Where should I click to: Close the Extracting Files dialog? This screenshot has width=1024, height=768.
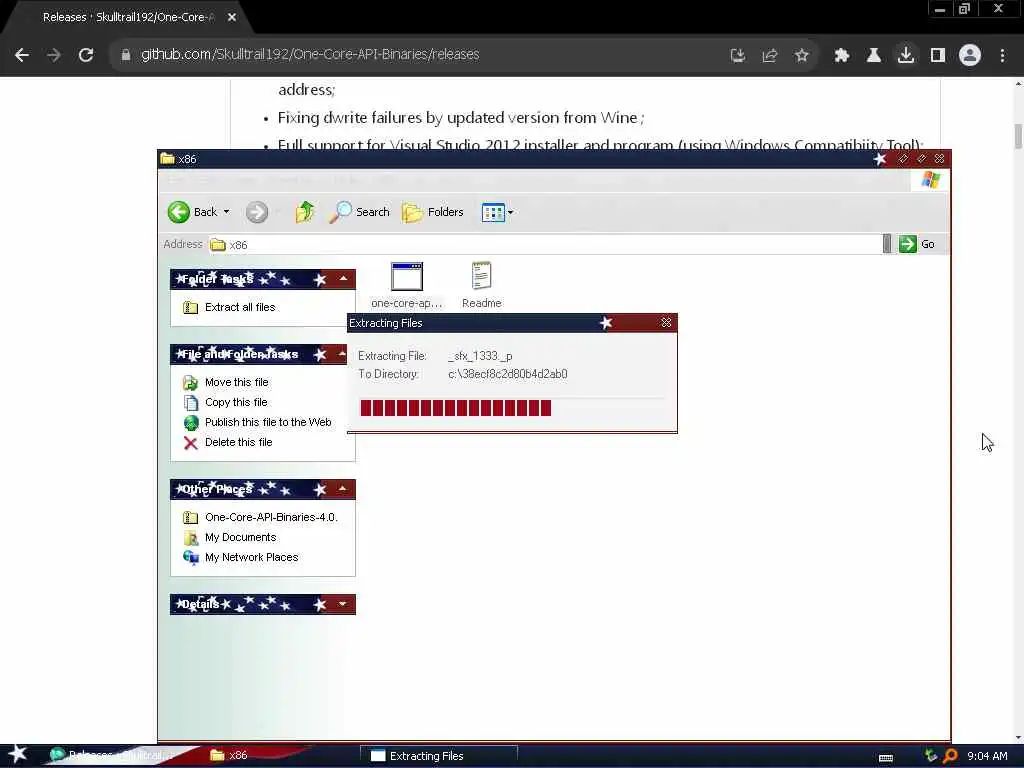[666, 323]
